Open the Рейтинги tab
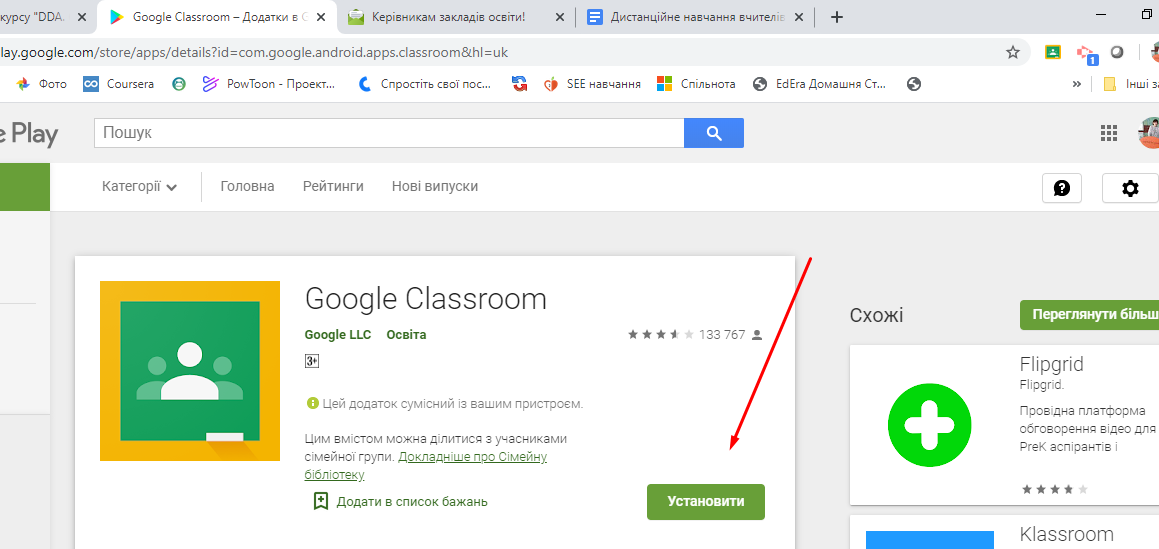This screenshot has height=549, width=1159. 333,186
